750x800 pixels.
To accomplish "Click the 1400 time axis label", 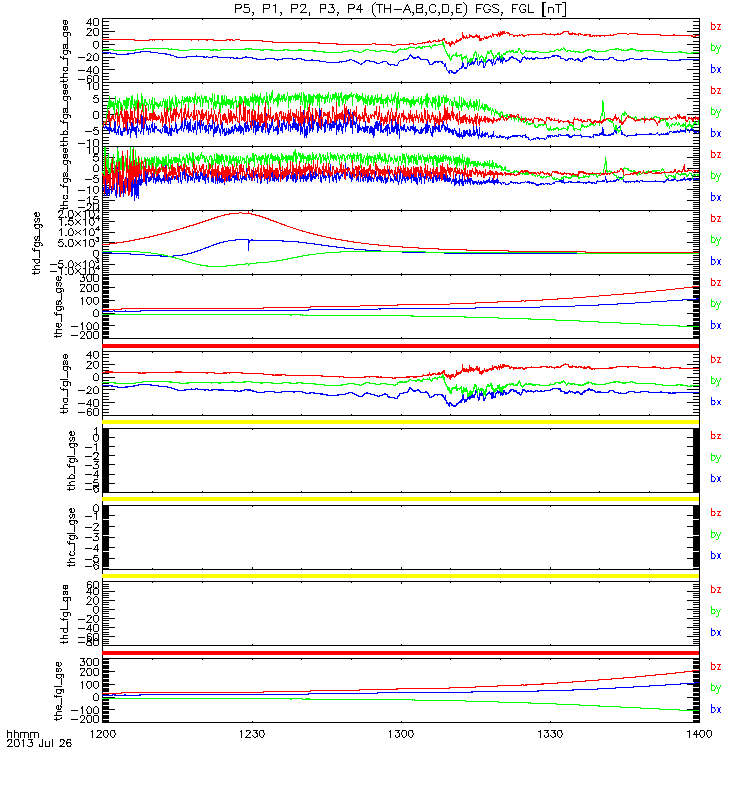I will click(699, 734).
